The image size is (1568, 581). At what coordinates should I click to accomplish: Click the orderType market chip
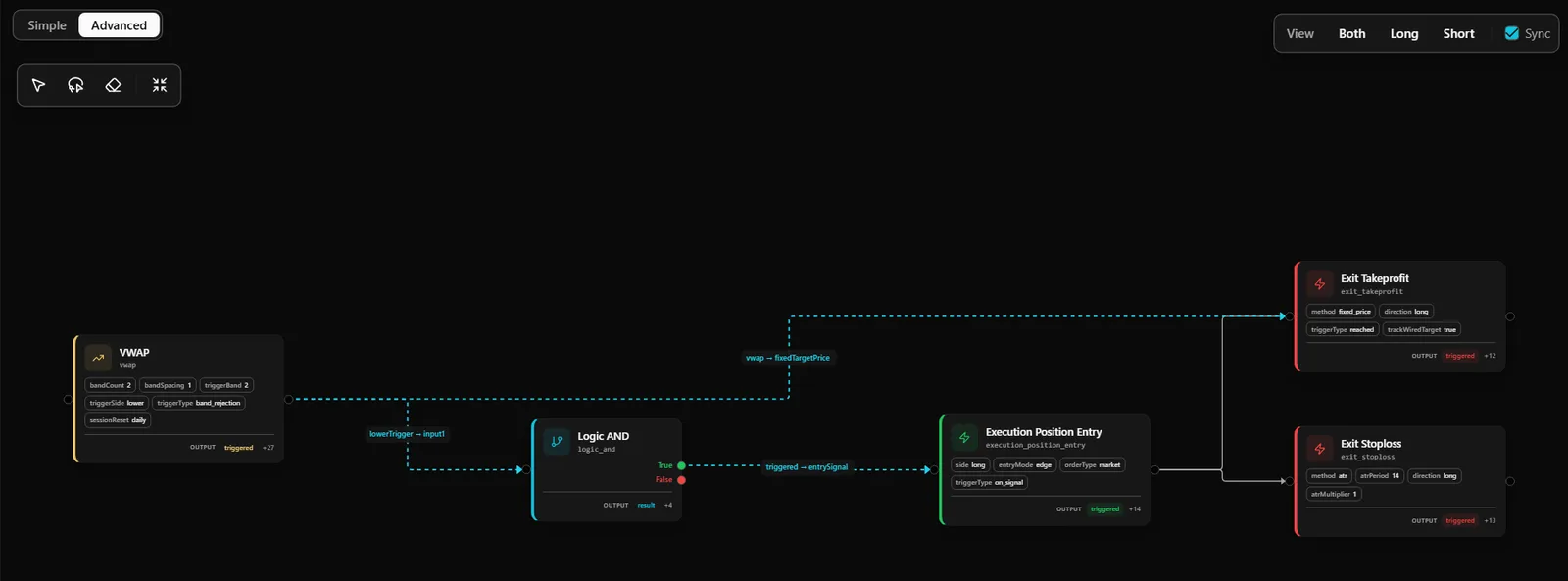1093,465
